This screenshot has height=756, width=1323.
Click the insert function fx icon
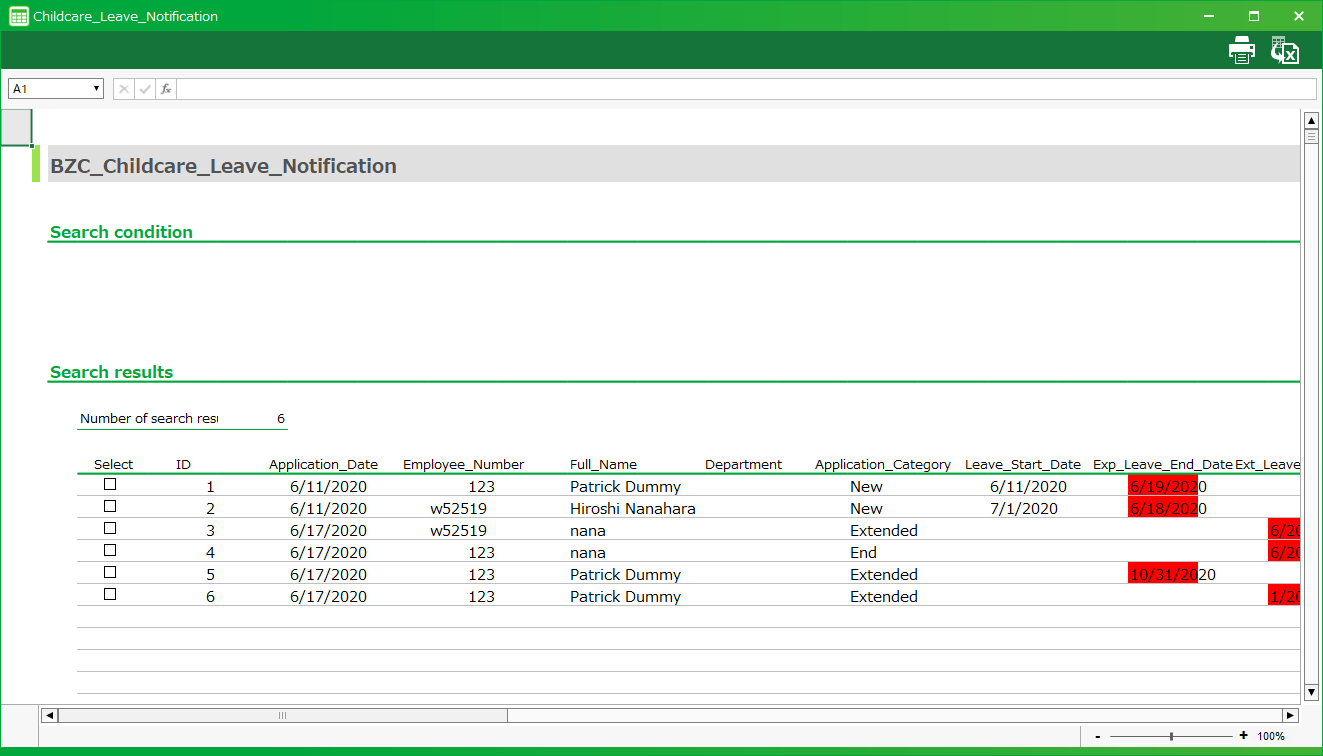click(166, 89)
